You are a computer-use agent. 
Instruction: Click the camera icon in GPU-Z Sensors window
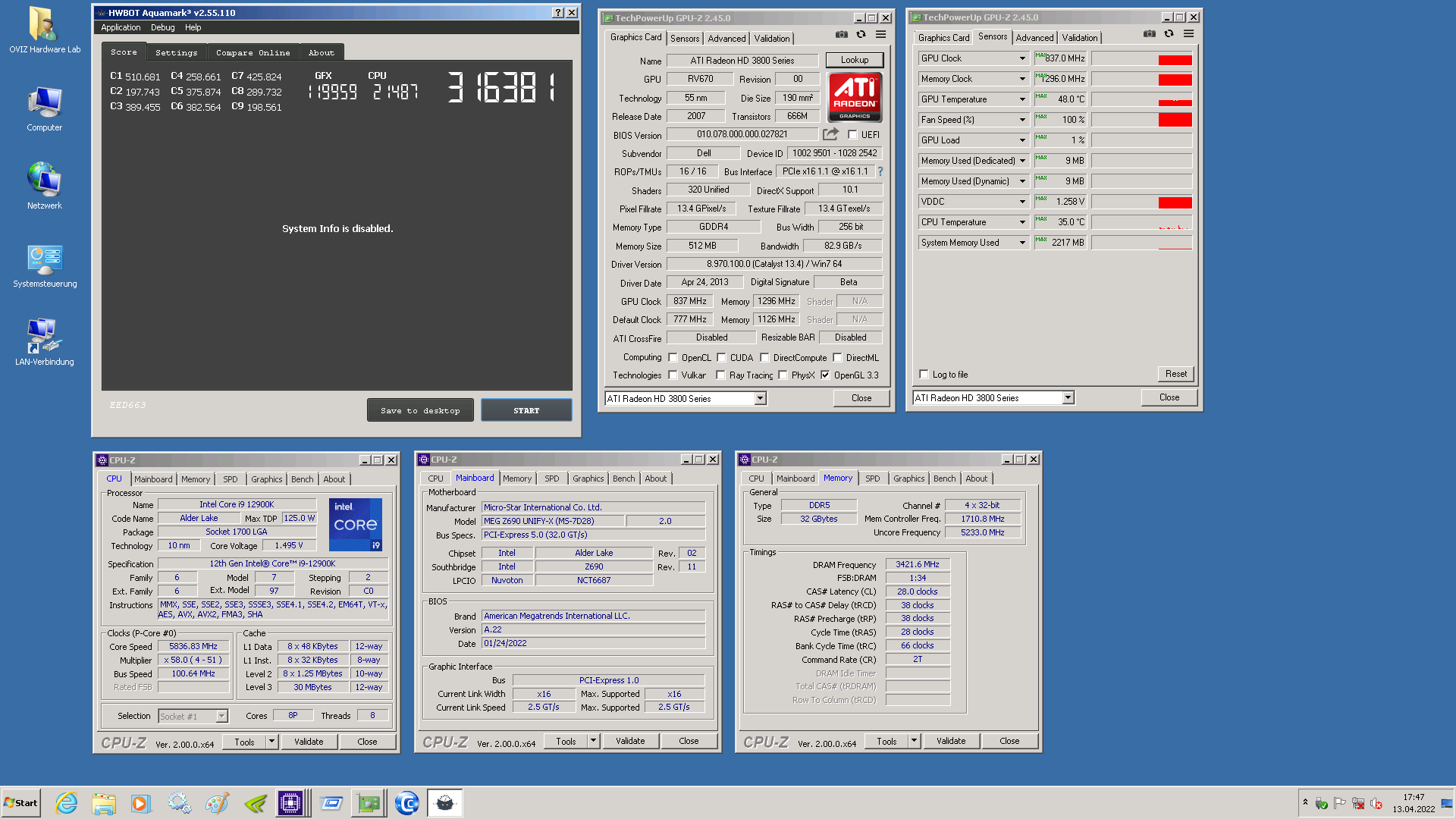1150,34
